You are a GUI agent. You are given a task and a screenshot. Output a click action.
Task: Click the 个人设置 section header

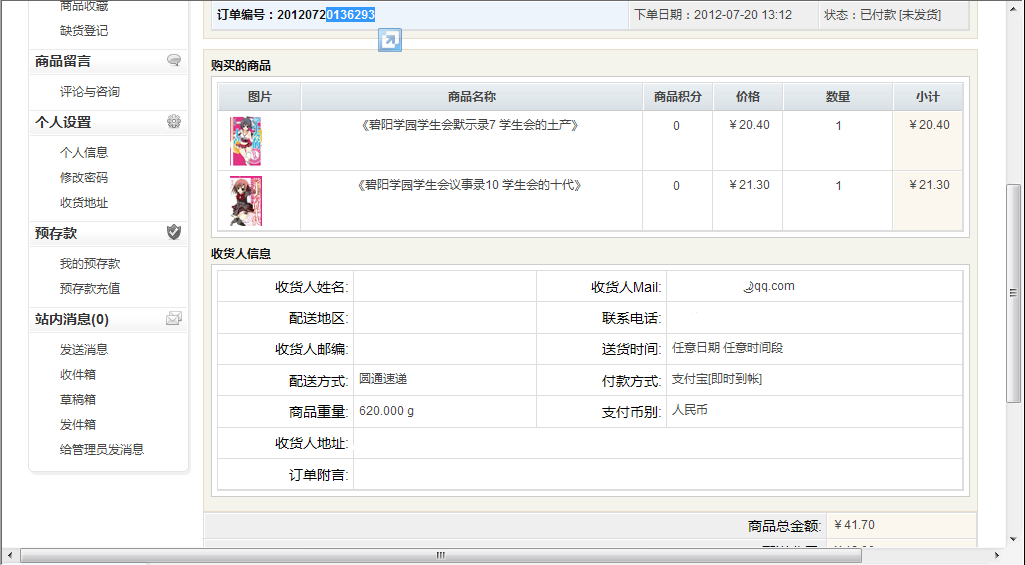[63, 122]
